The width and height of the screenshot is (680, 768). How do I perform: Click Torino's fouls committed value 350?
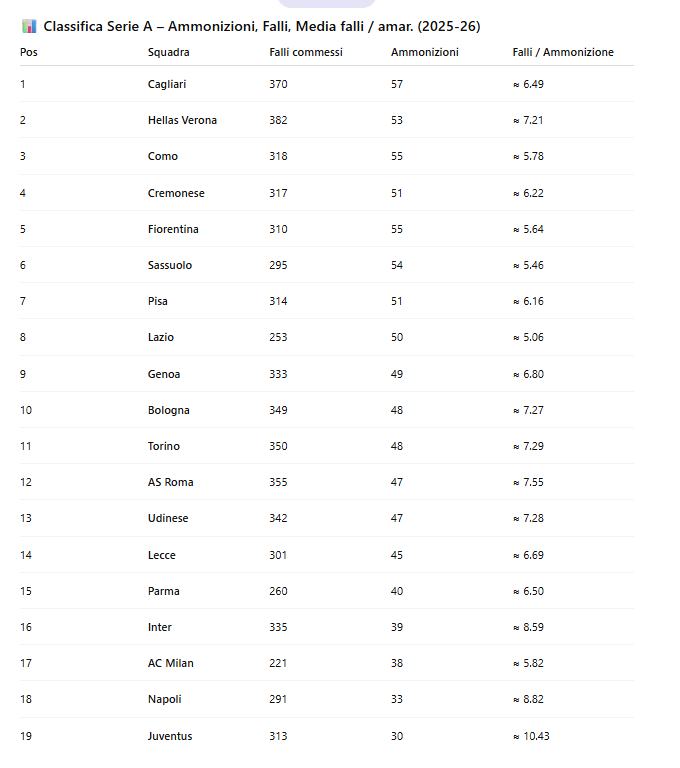click(278, 446)
